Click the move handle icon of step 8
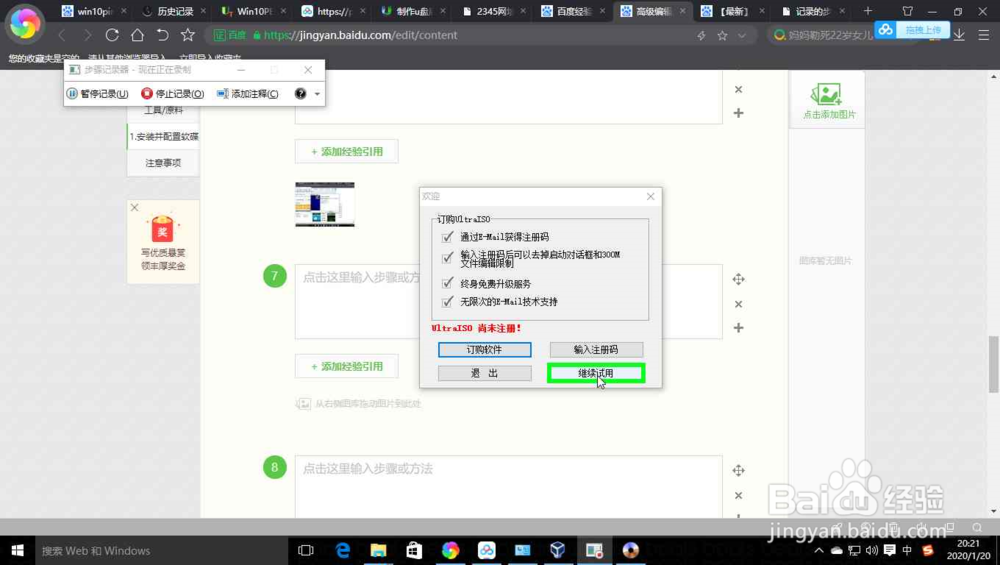 click(739, 471)
